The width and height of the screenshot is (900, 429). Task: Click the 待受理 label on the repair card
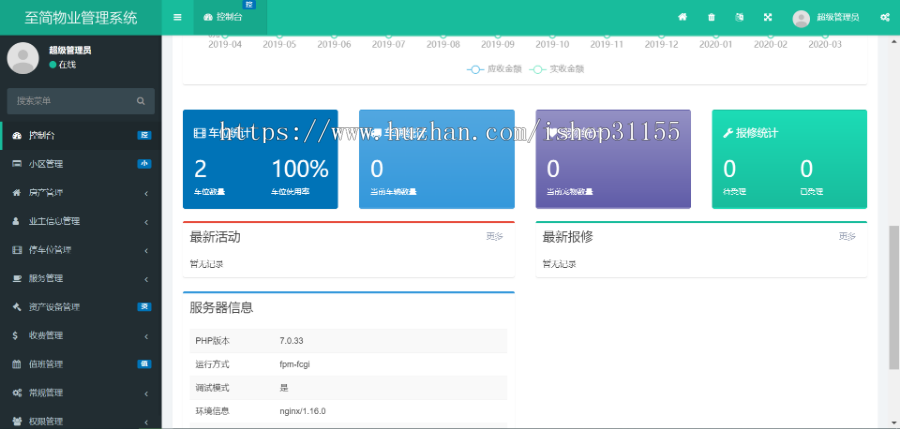[734, 192]
